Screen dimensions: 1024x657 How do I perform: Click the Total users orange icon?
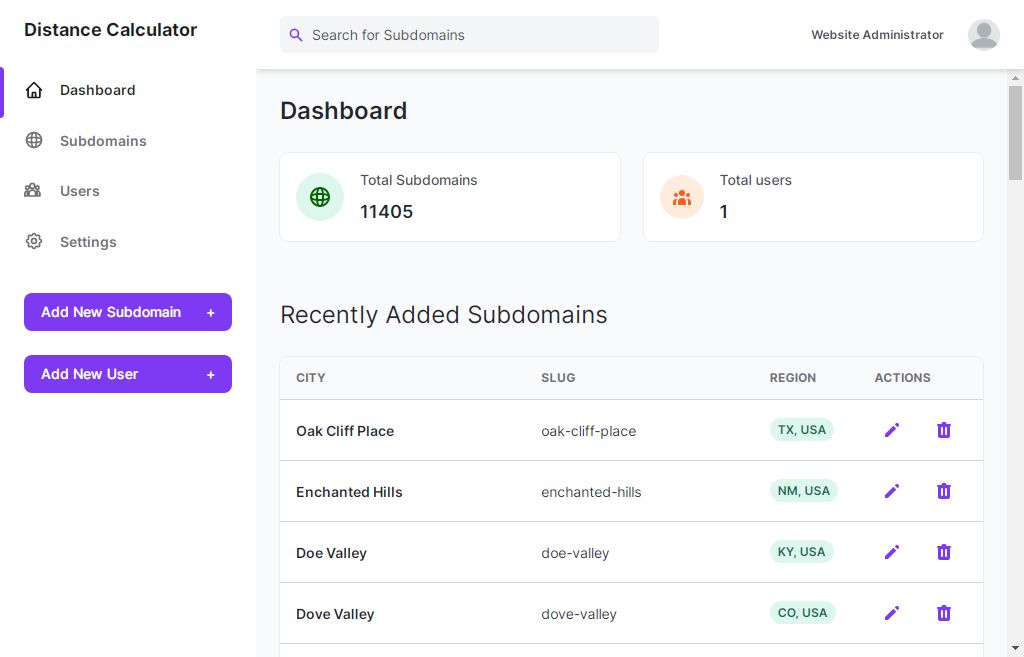[x=682, y=197]
